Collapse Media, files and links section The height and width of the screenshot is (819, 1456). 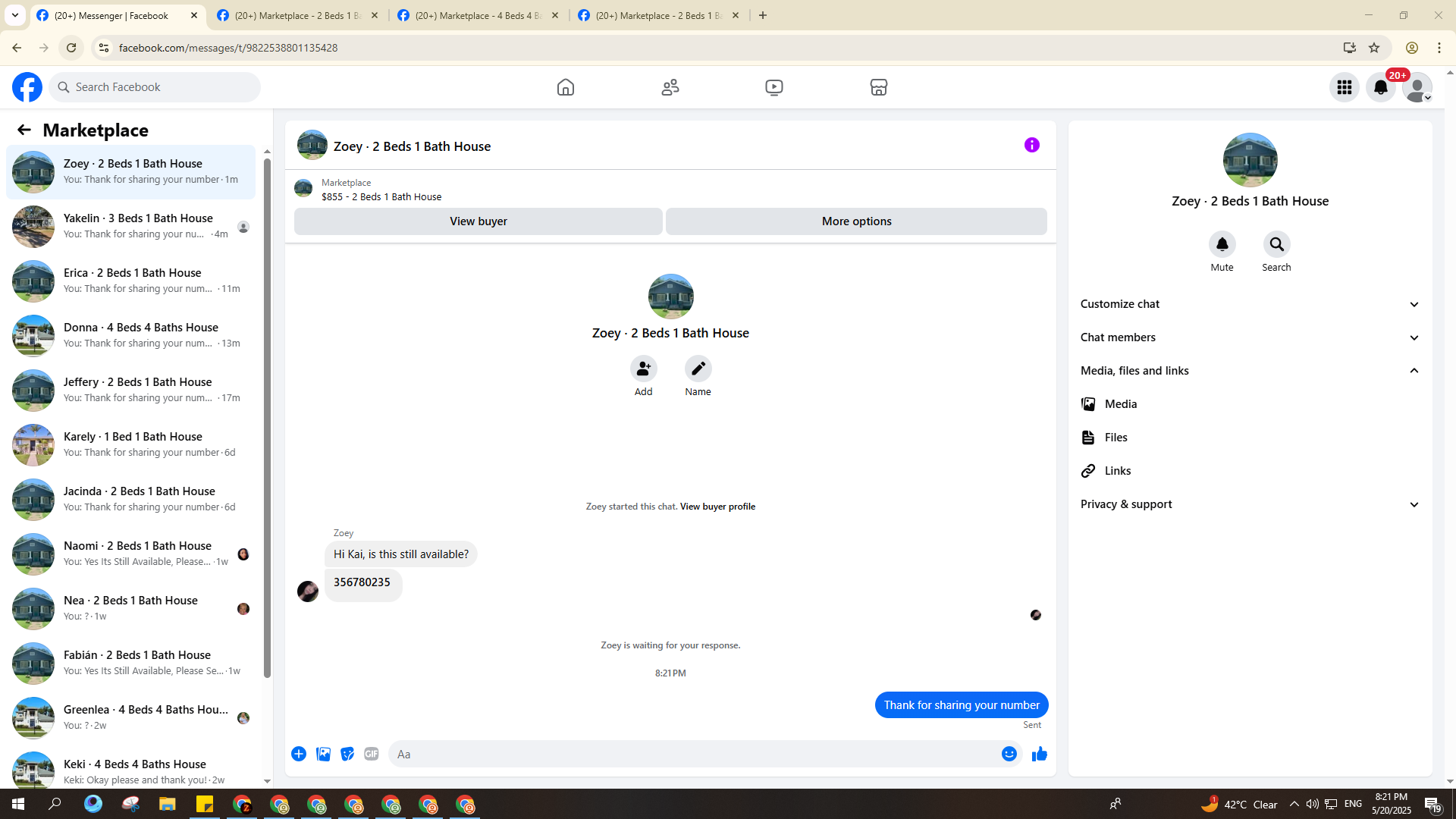[x=1250, y=371]
